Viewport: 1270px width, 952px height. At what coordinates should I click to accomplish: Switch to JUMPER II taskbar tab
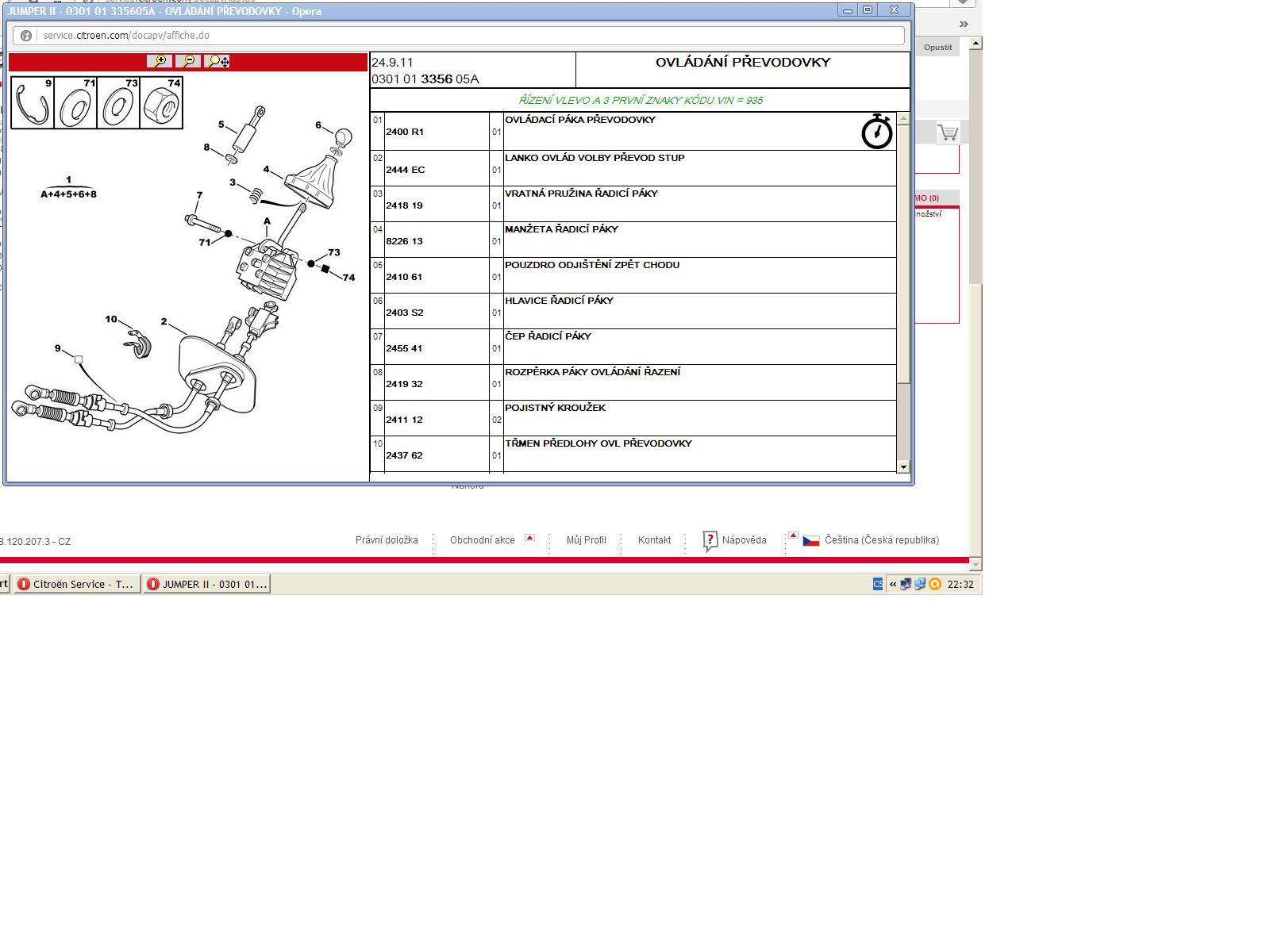coord(206,584)
